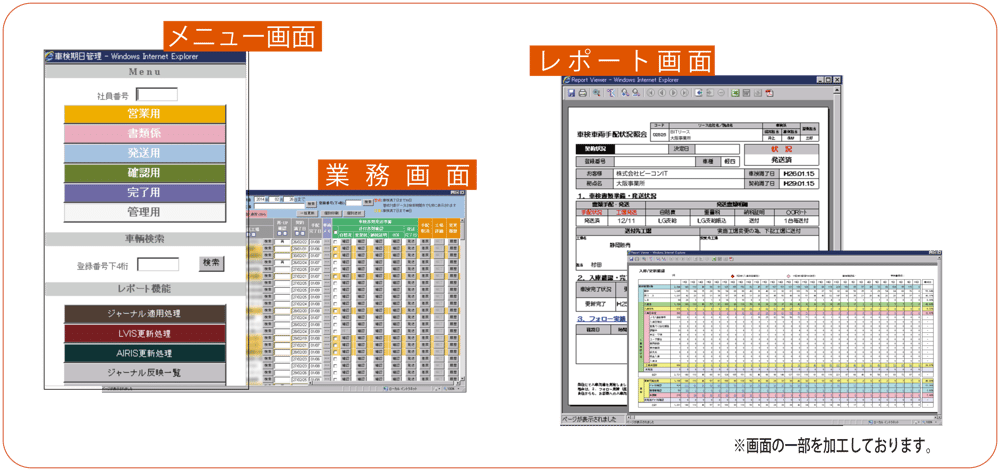Click the heading 1. 車検書類準備・発送状況
Image resolution: width=1000 pixels, height=471 pixels.
pos(616,196)
